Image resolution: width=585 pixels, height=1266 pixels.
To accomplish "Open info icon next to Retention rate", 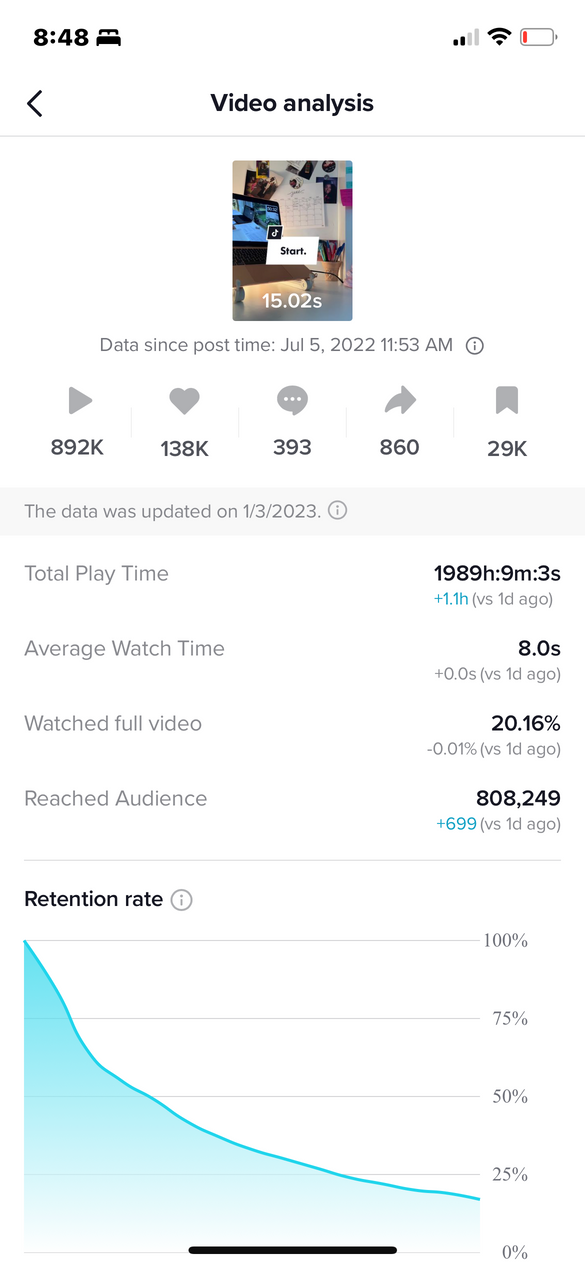I will pyautogui.click(x=181, y=900).
